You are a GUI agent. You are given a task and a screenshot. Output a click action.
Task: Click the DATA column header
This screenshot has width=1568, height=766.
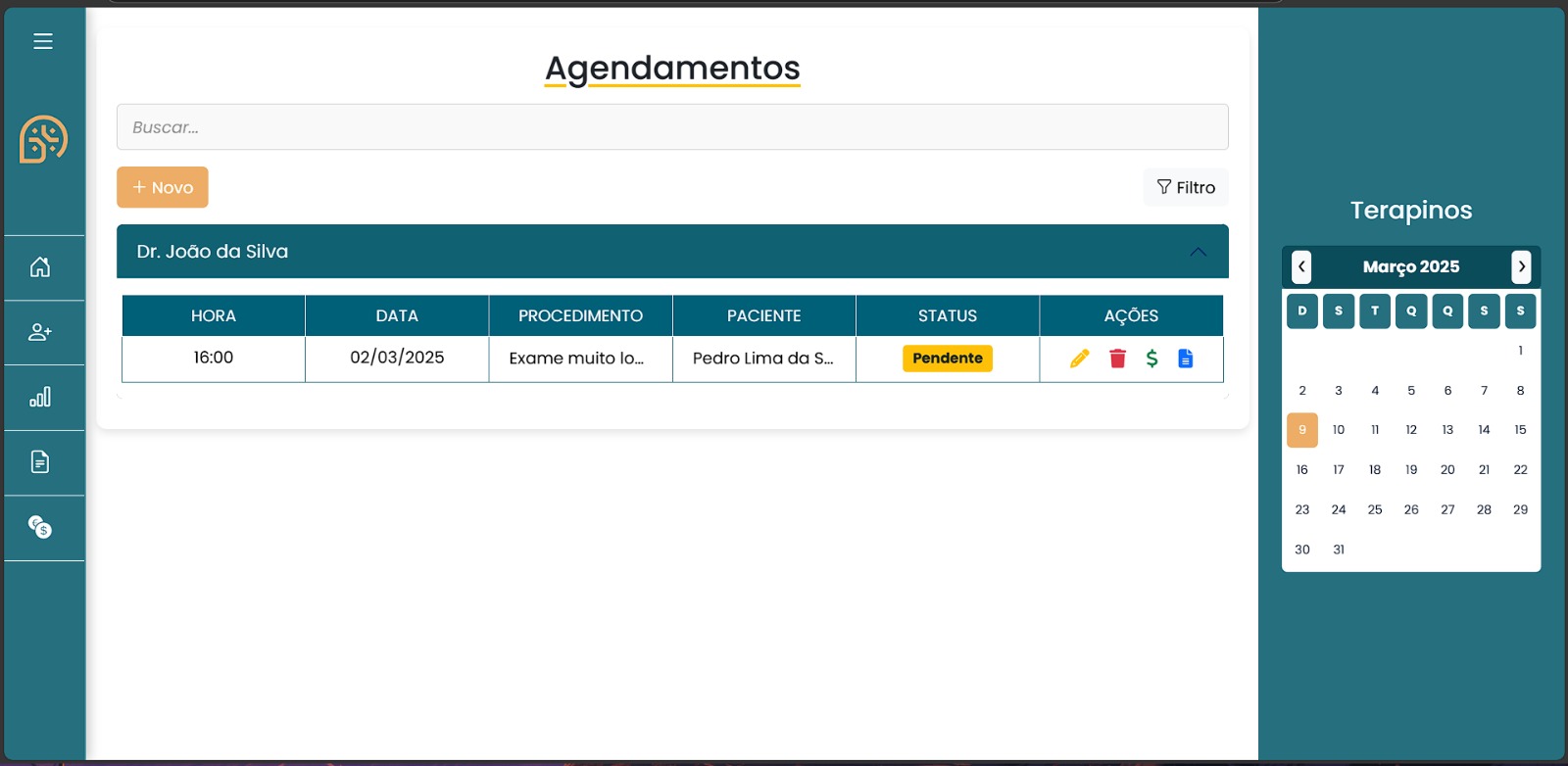tap(397, 315)
